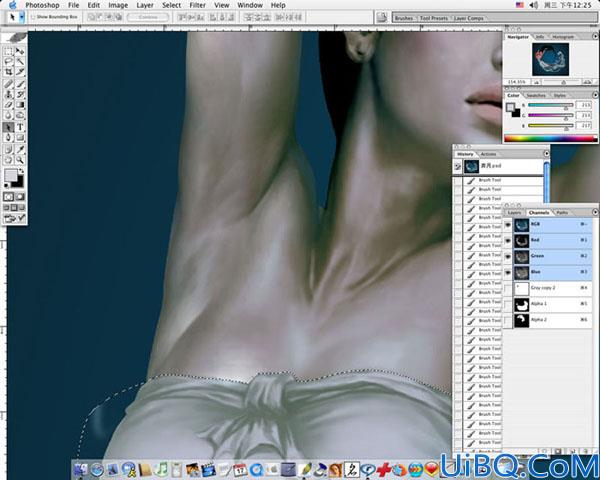Image resolution: width=600 pixels, height=480 pixels.
Task: Open the input source flag menu
Action: (520, 5)
